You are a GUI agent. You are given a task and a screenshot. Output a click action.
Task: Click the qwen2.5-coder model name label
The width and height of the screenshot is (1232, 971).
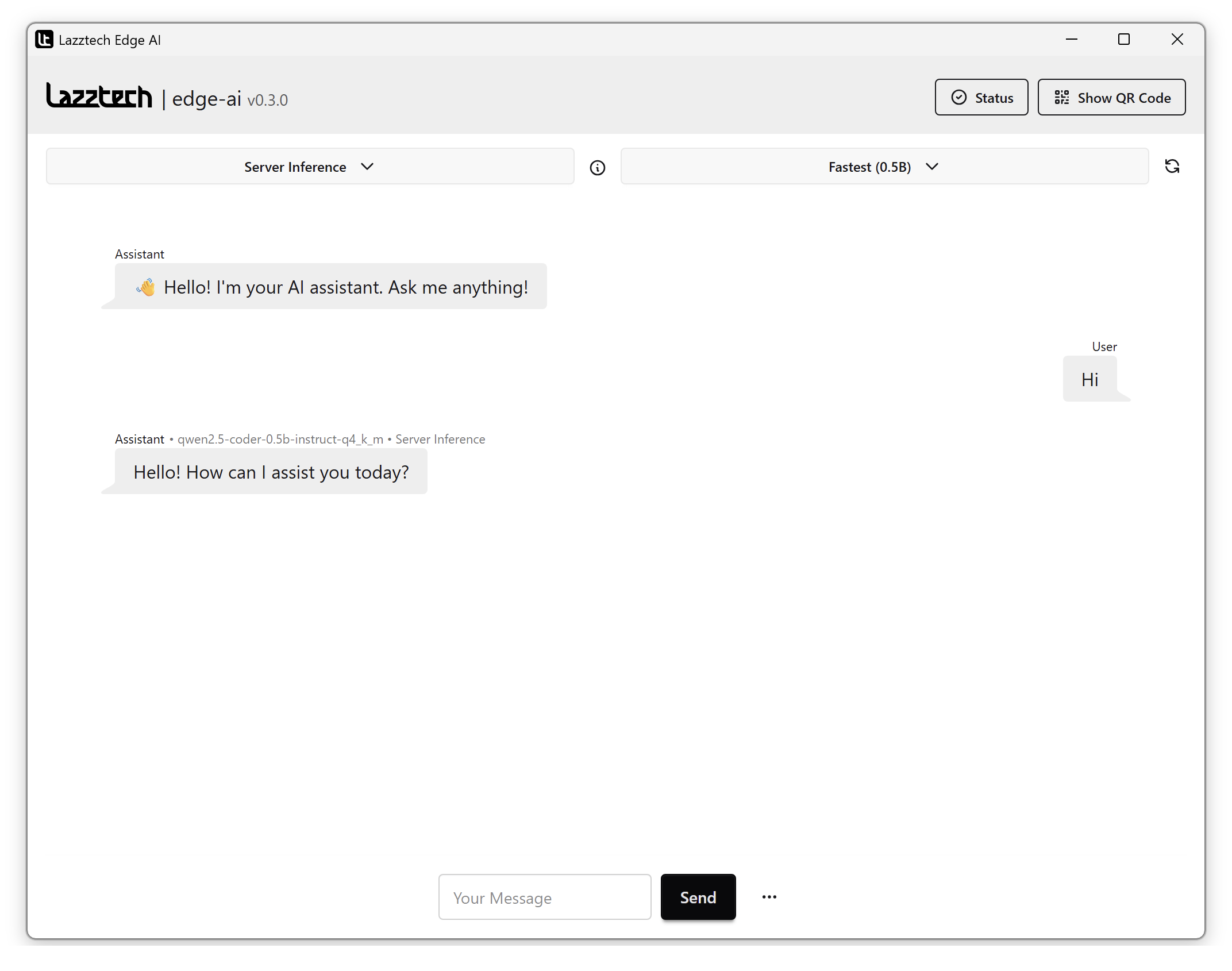click(x=280, y=440)
